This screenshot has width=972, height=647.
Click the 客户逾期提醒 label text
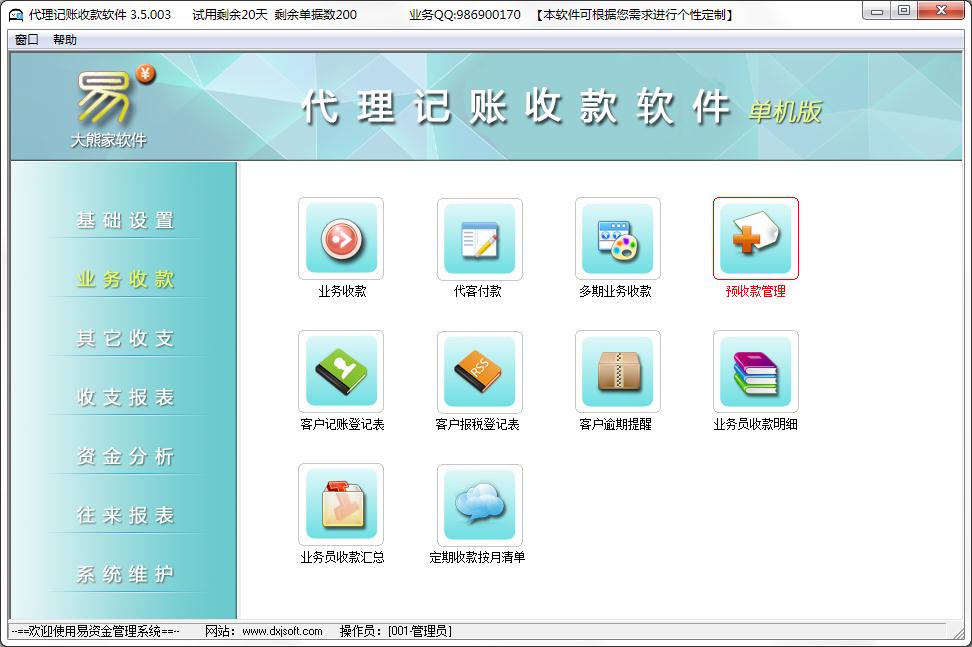pyautogui.click(x=615, y=425)
